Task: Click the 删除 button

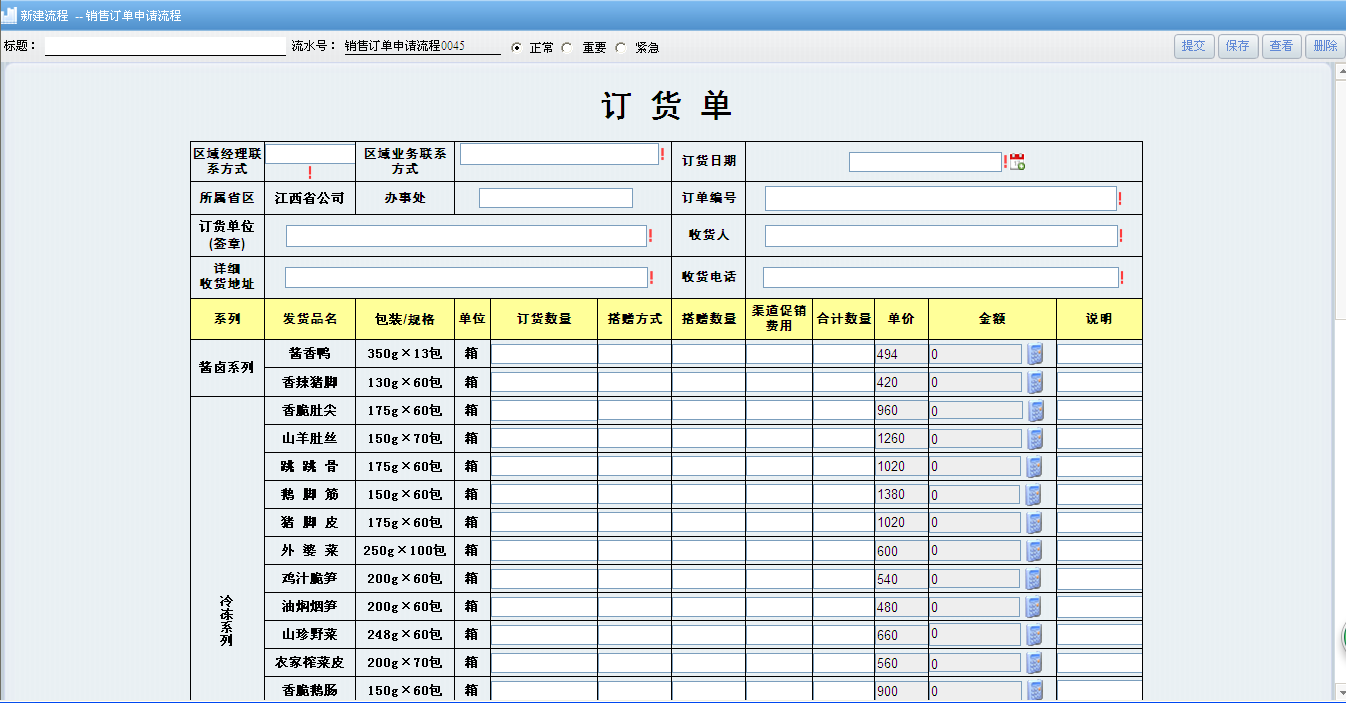Action: (1325, 46)
